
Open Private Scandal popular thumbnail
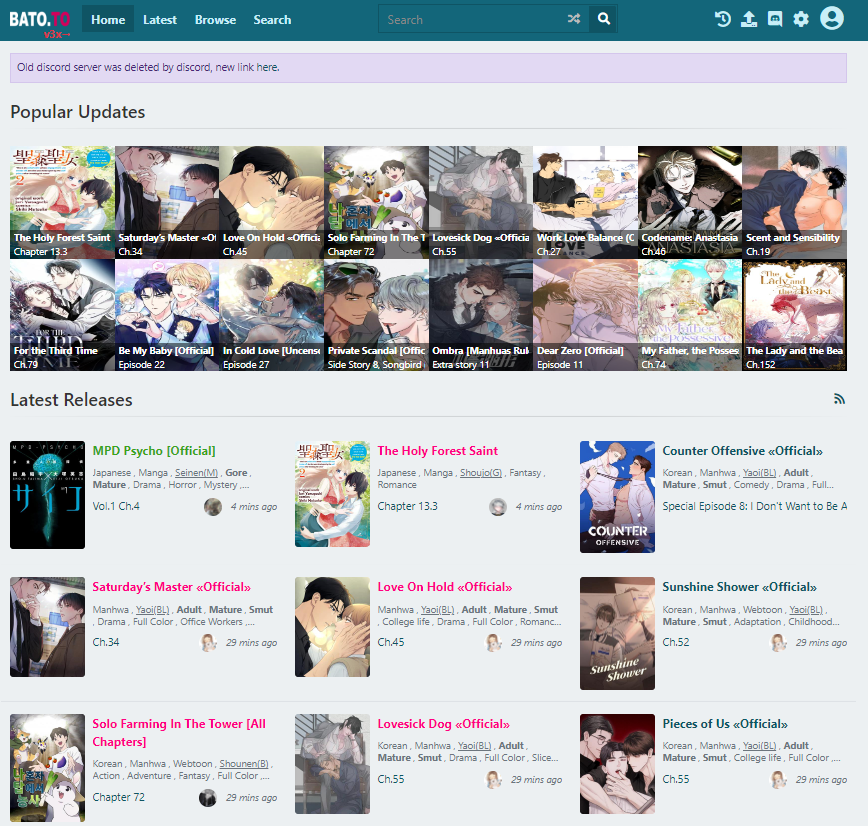pyautogui.click(x=376, y=315)
